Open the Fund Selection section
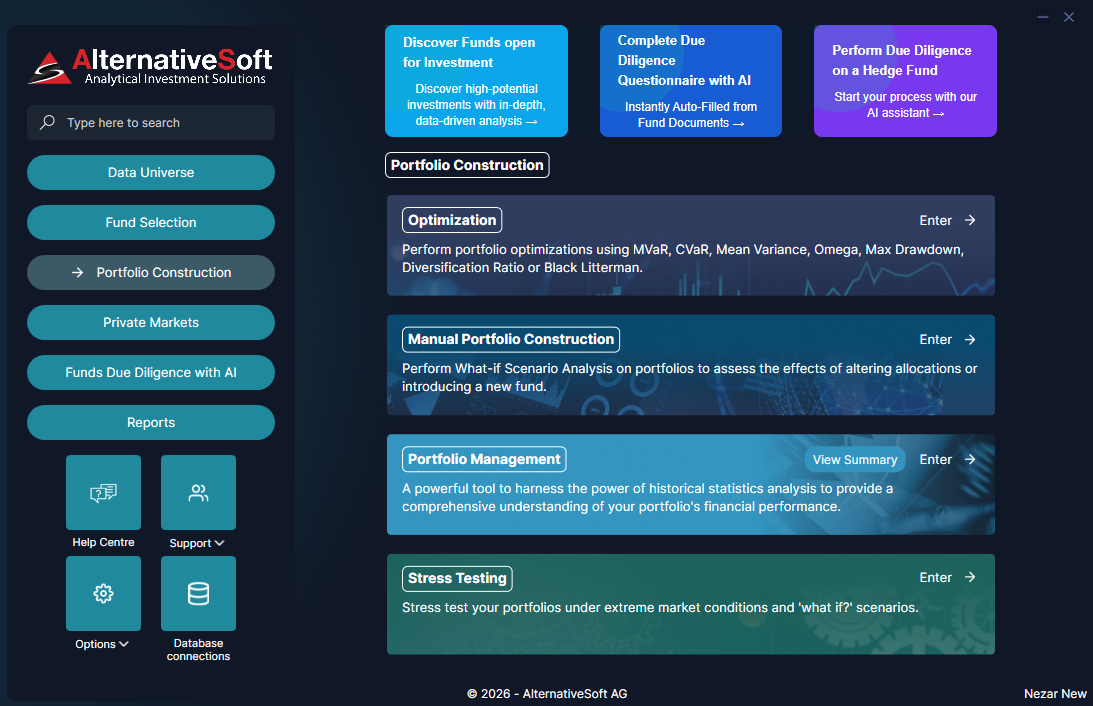 click(x=151, y=222)
